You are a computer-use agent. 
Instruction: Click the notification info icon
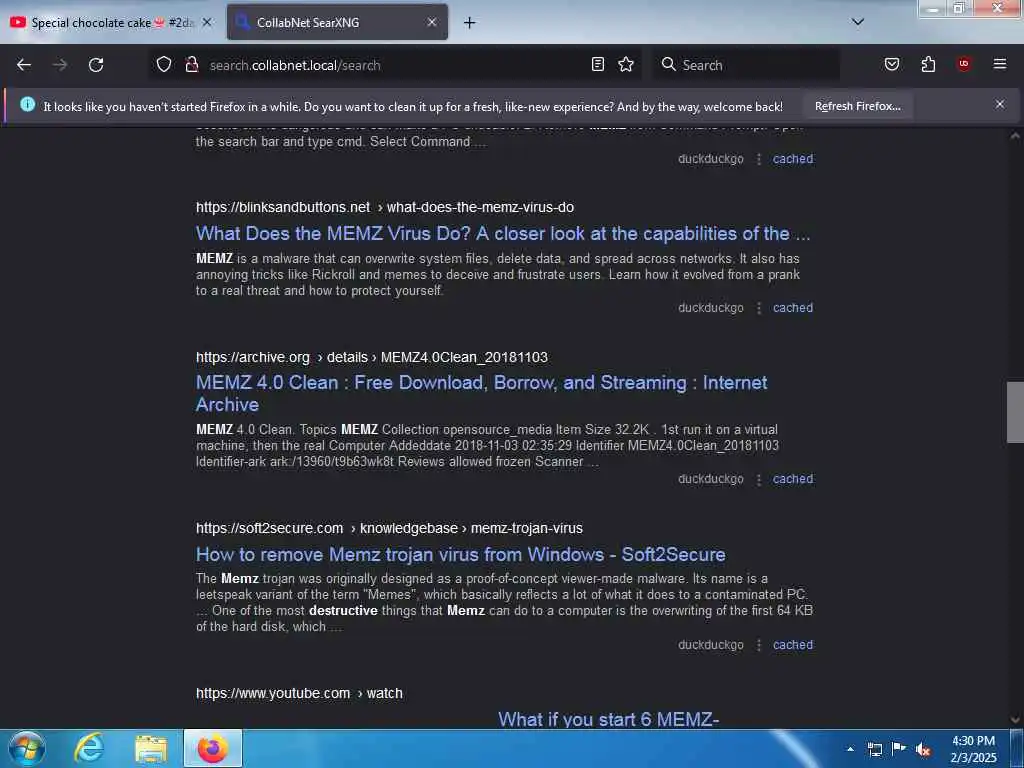(27, 104)
